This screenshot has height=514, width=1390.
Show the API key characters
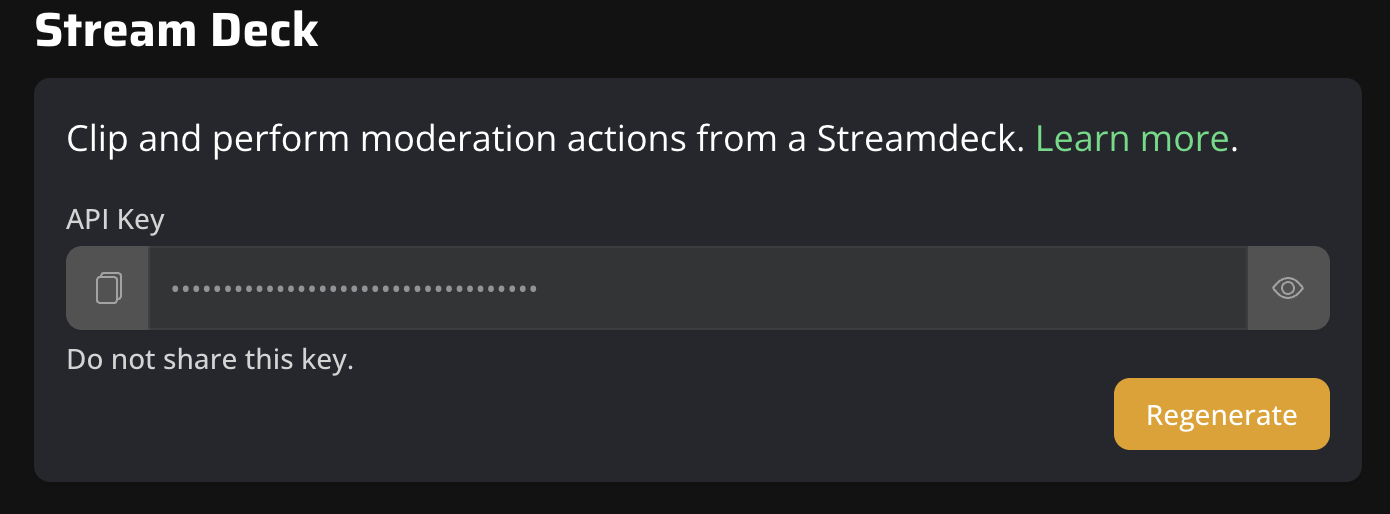(1288, 288)
